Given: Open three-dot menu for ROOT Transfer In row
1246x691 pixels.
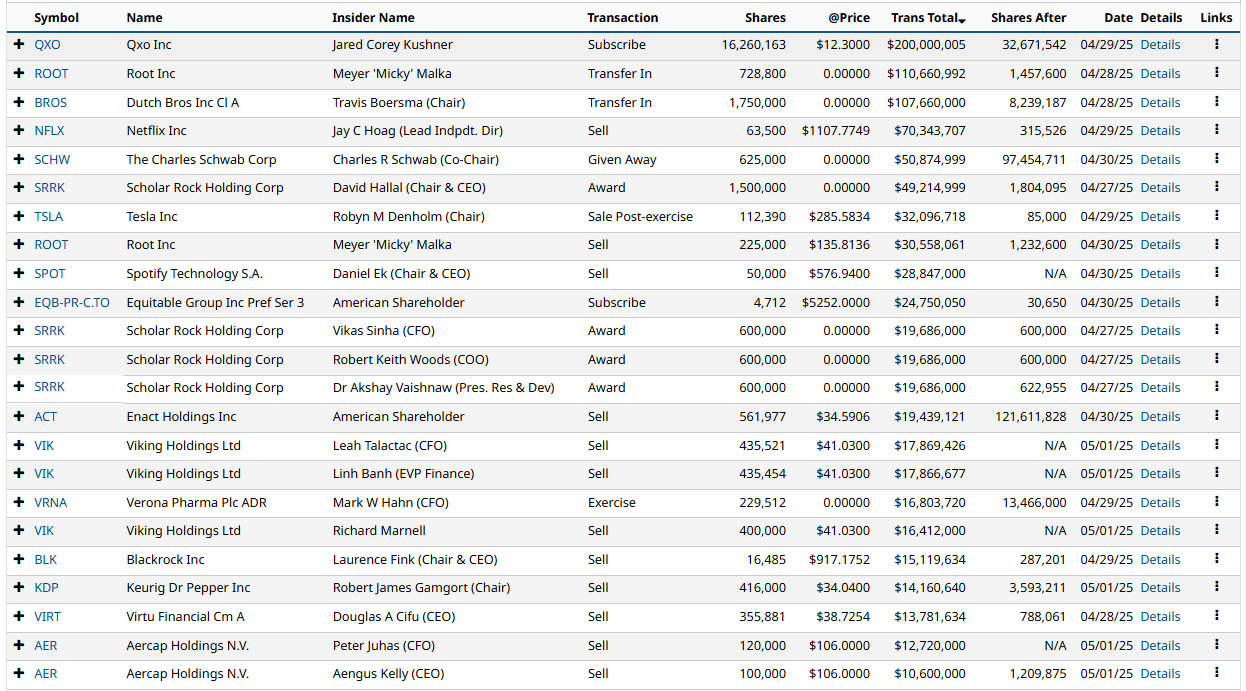Looking at the screenshot, I should [1216, 73].
